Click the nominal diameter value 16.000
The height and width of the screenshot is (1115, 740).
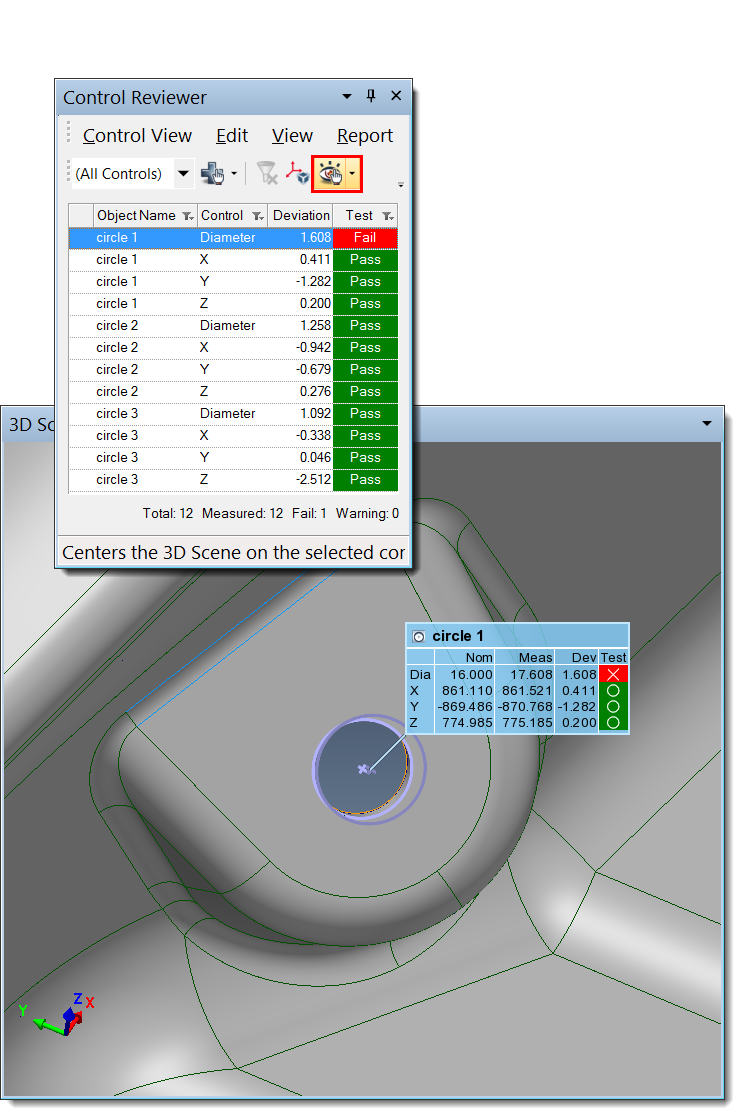point(471,674)
